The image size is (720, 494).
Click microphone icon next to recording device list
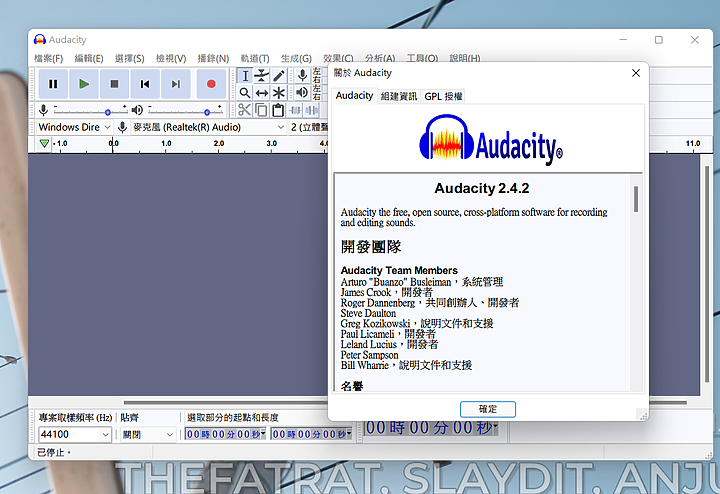(122, 127)
